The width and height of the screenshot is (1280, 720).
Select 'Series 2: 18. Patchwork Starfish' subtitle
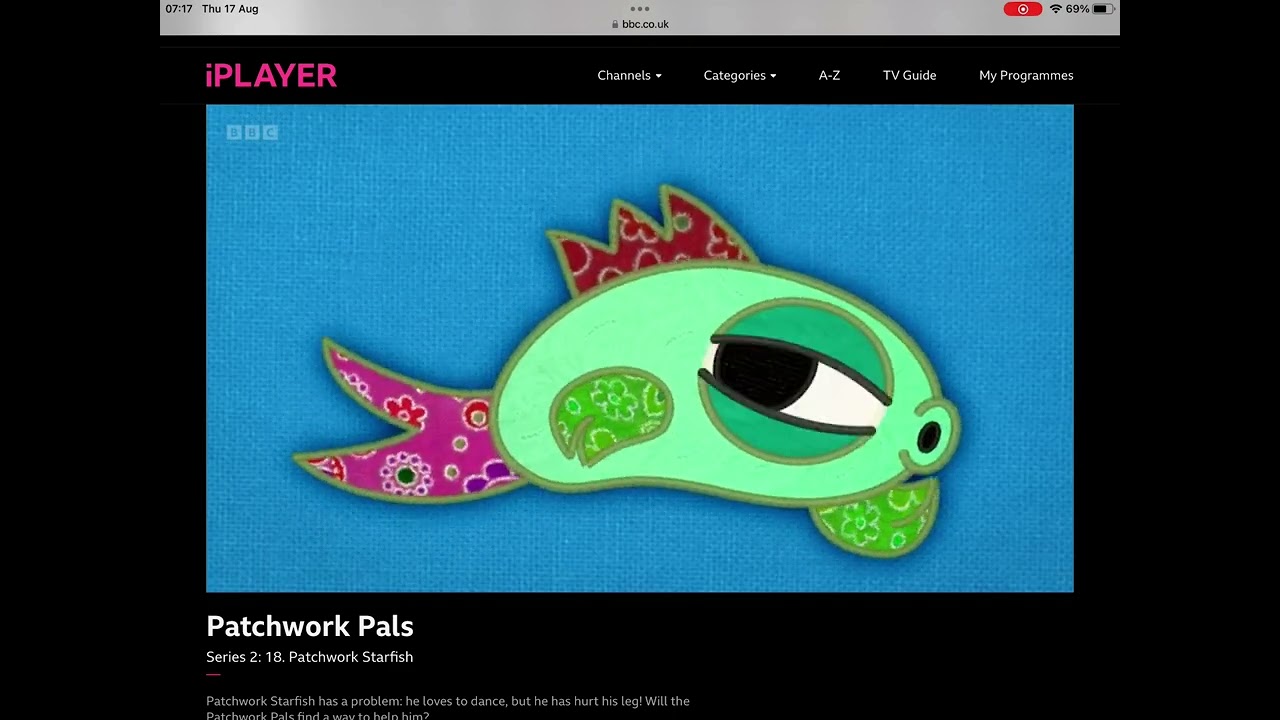[309, 657]
